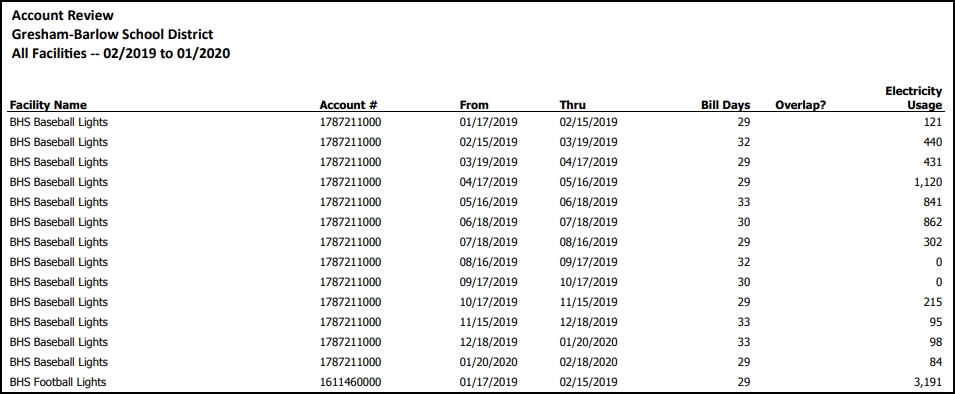Click Gresham-Barlow School District heading
The height and width of the screenshot is (394, 955).
(112, 35)
